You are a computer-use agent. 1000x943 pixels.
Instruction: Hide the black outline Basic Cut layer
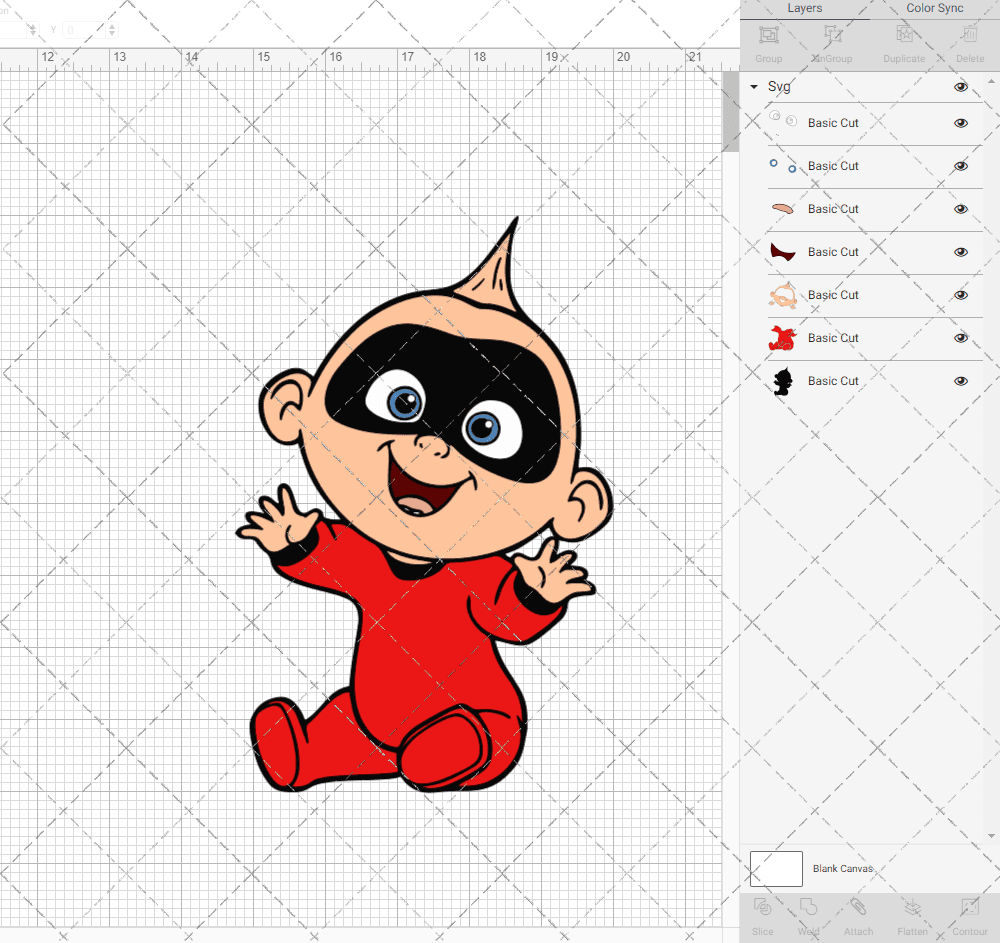(x=960, y=381)
